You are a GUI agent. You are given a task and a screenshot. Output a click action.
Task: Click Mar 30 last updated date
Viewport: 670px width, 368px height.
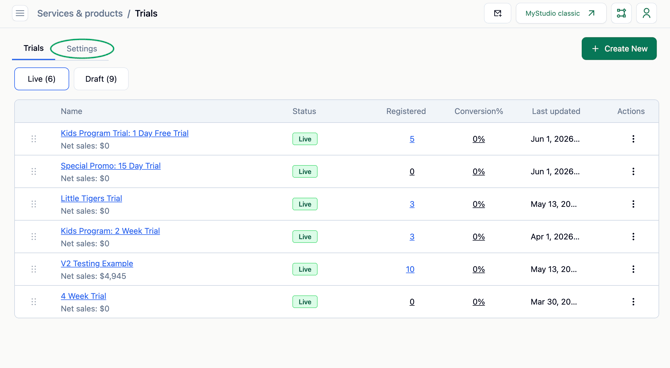pyautogui.click(x=554, y=302)
